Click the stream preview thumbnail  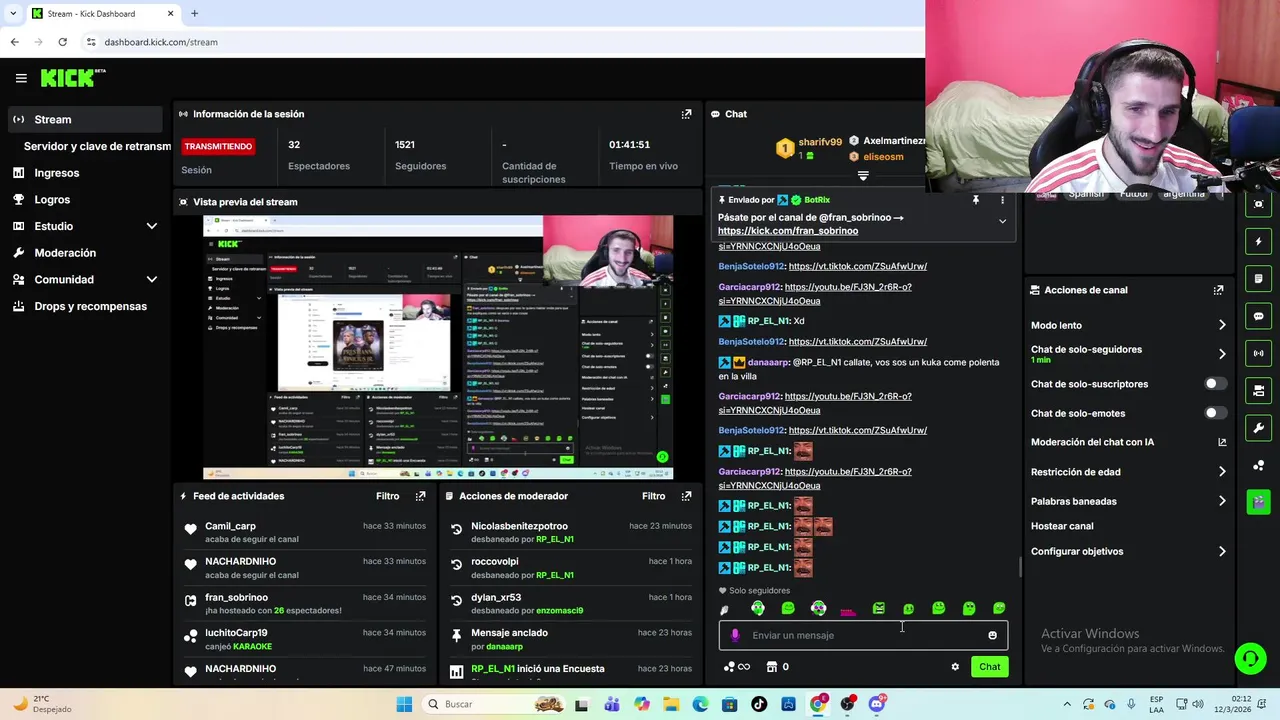tap(438, 347)
